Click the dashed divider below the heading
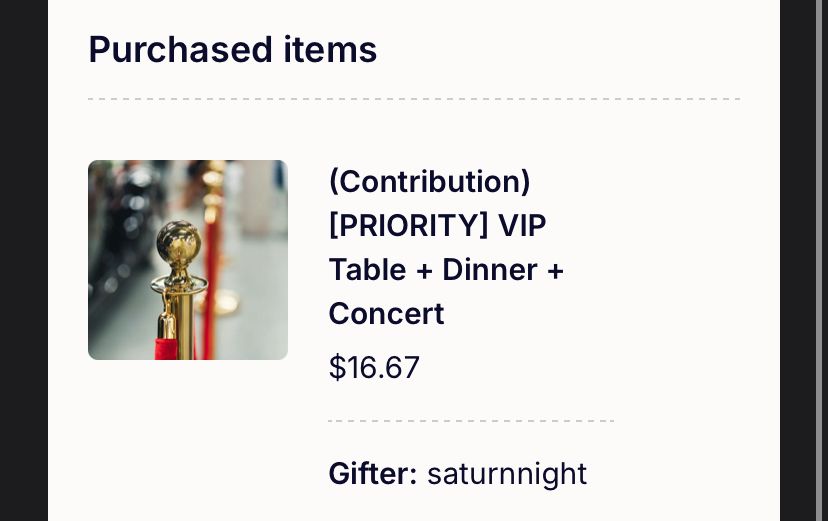 tap(414, 99)
